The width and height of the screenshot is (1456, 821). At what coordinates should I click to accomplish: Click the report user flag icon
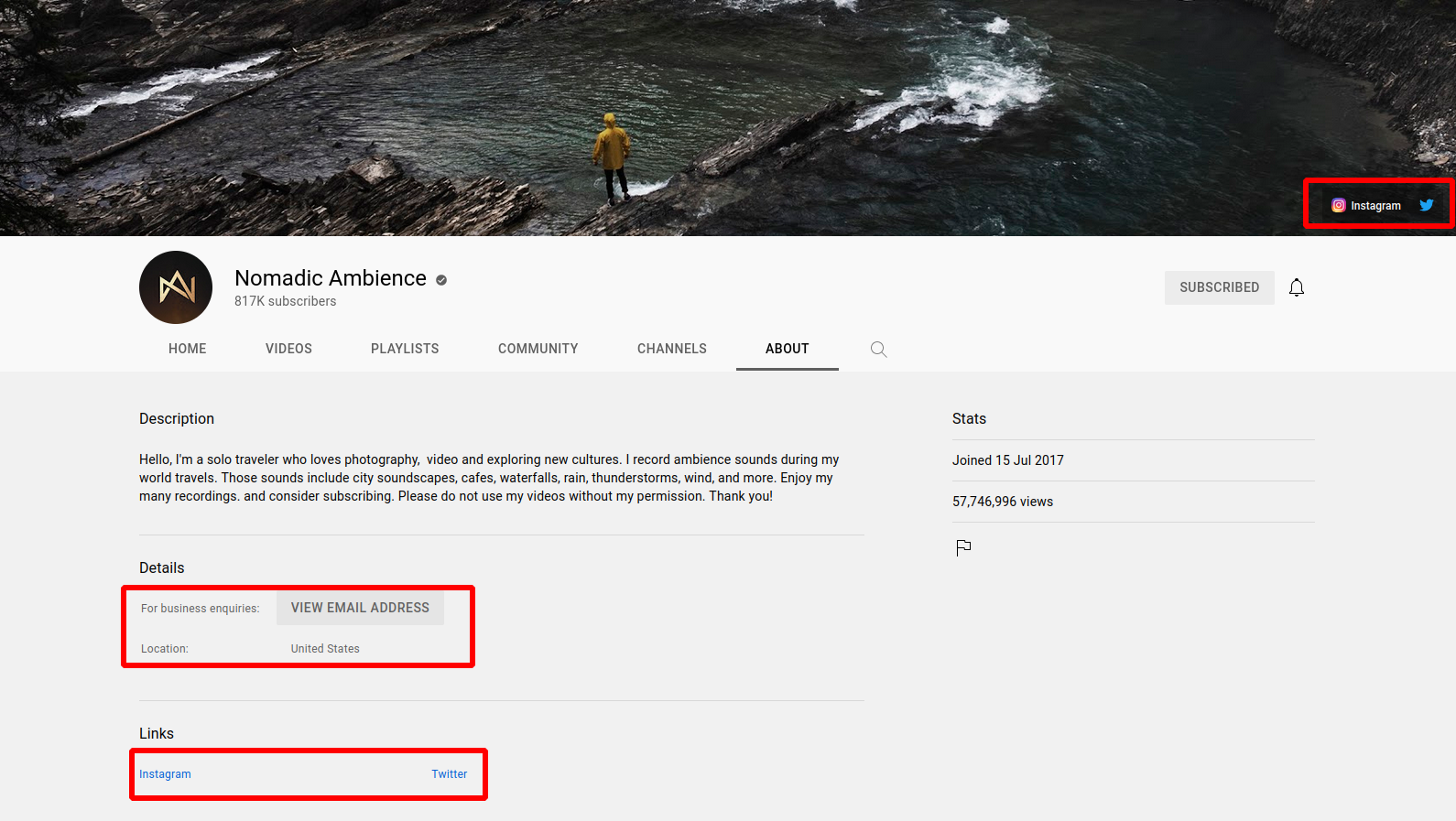point(963,547)
